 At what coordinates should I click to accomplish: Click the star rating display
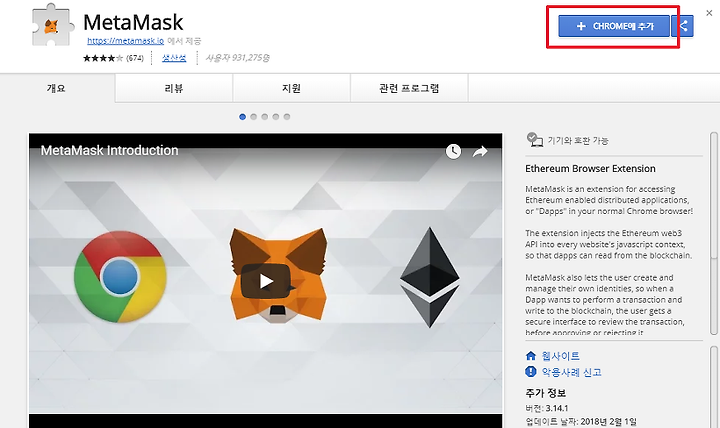click(x=103, y=58)
